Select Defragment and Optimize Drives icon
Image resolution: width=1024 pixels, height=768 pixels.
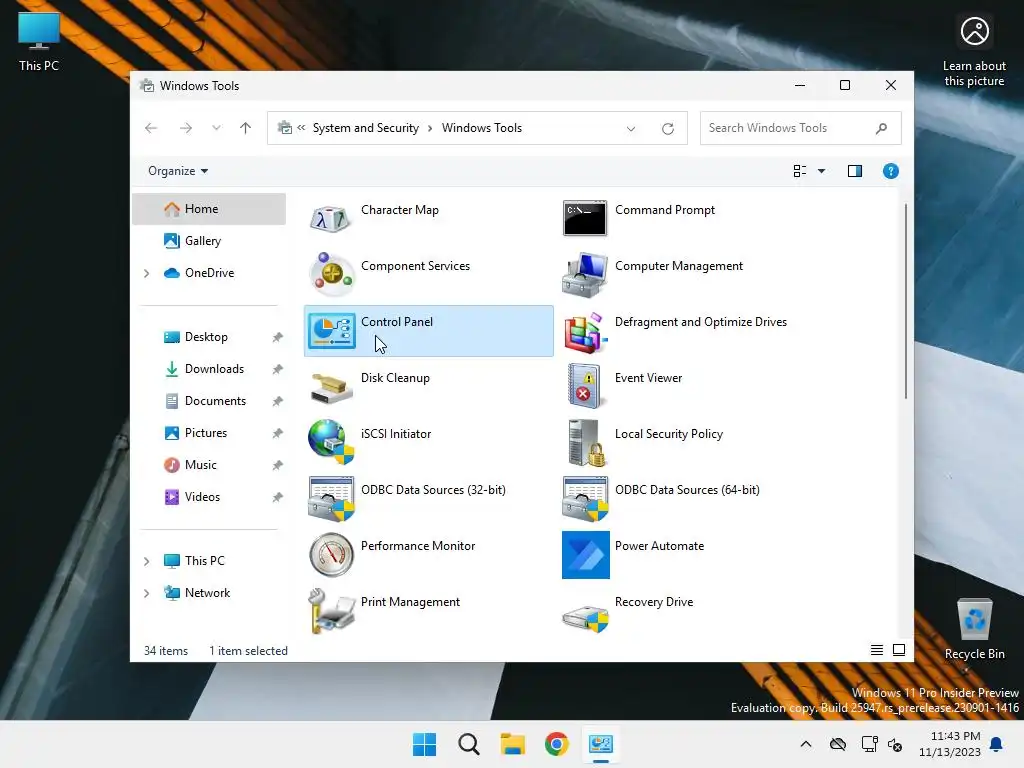[x=585, y=331]
